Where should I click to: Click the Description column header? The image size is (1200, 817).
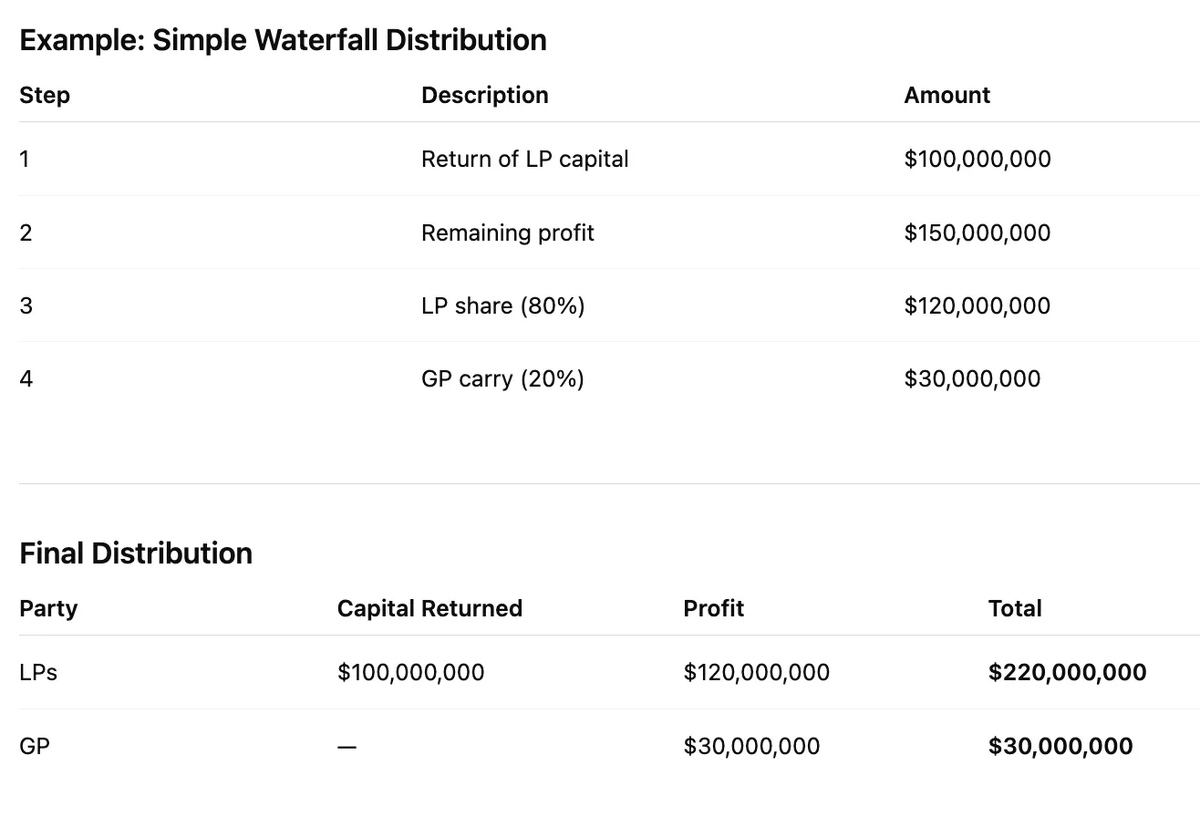485,96
